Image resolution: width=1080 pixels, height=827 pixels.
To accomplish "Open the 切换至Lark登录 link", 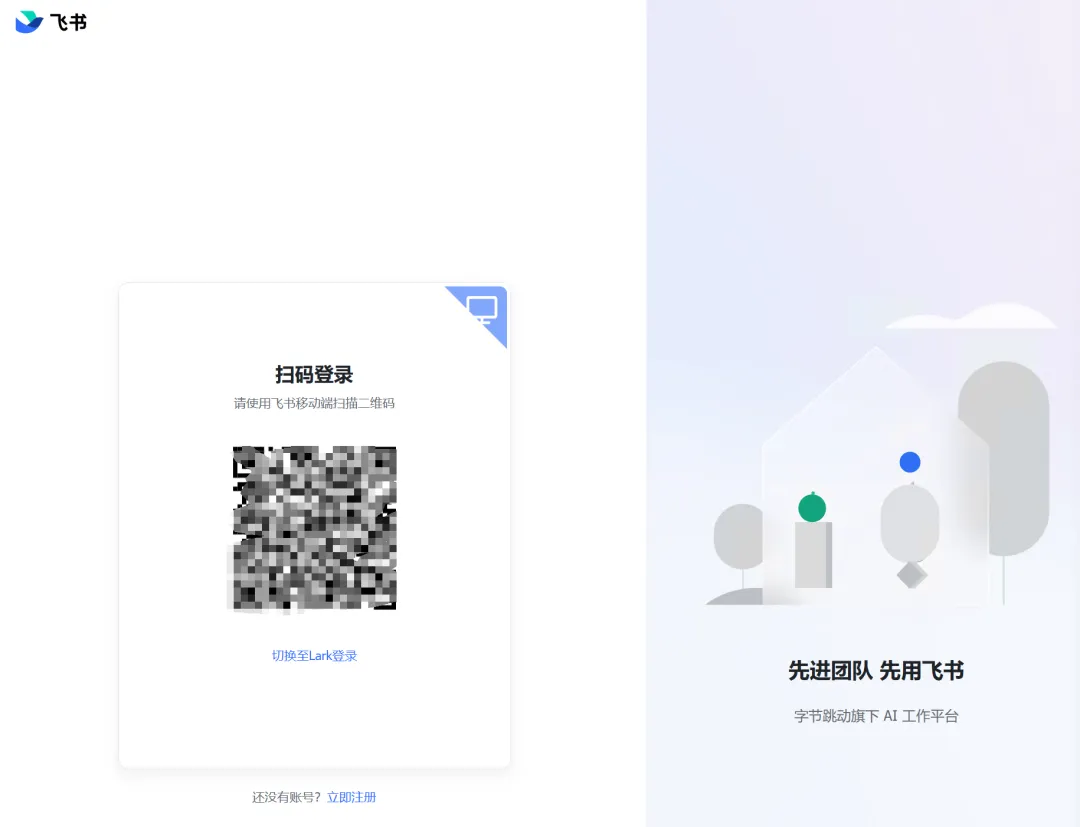I will (314, 656).
